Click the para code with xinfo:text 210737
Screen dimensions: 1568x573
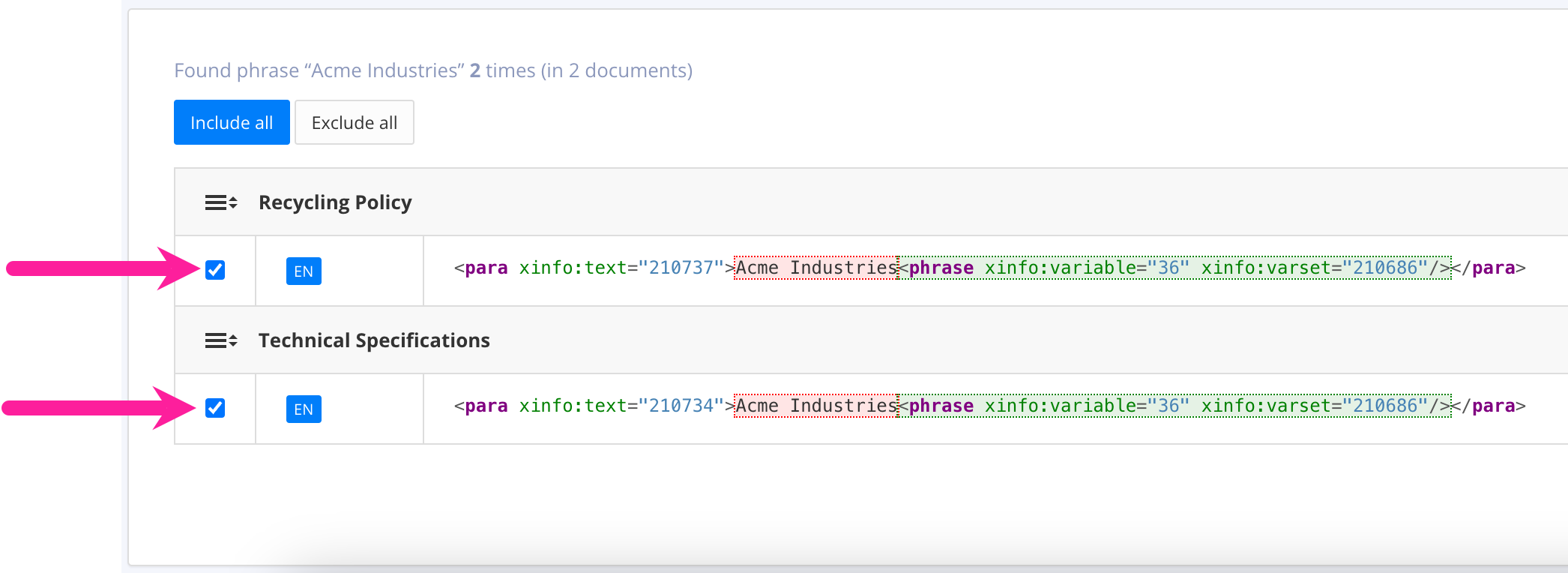(989, 268)
